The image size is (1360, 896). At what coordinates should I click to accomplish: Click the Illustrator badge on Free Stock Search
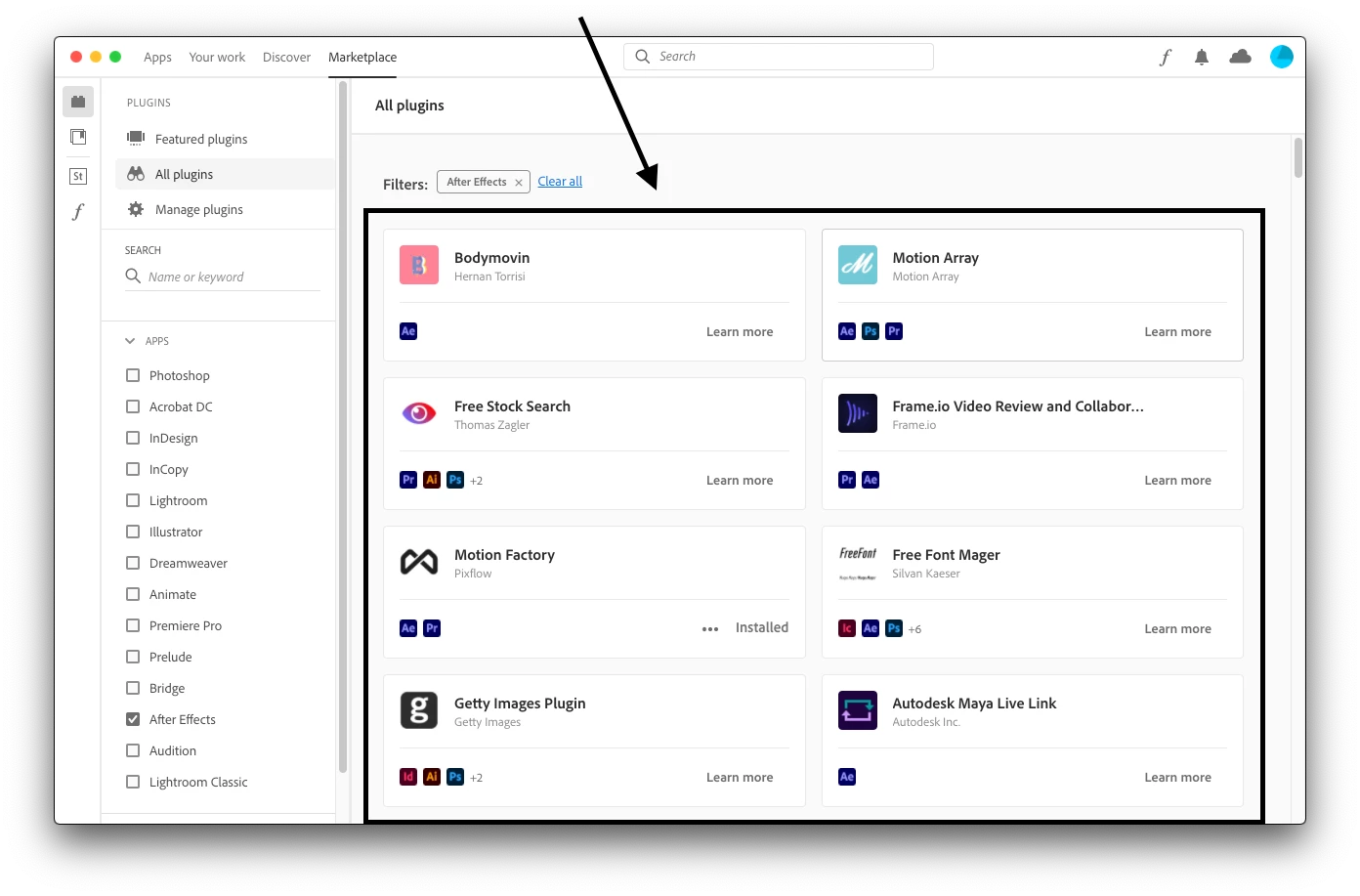(432, 480)
